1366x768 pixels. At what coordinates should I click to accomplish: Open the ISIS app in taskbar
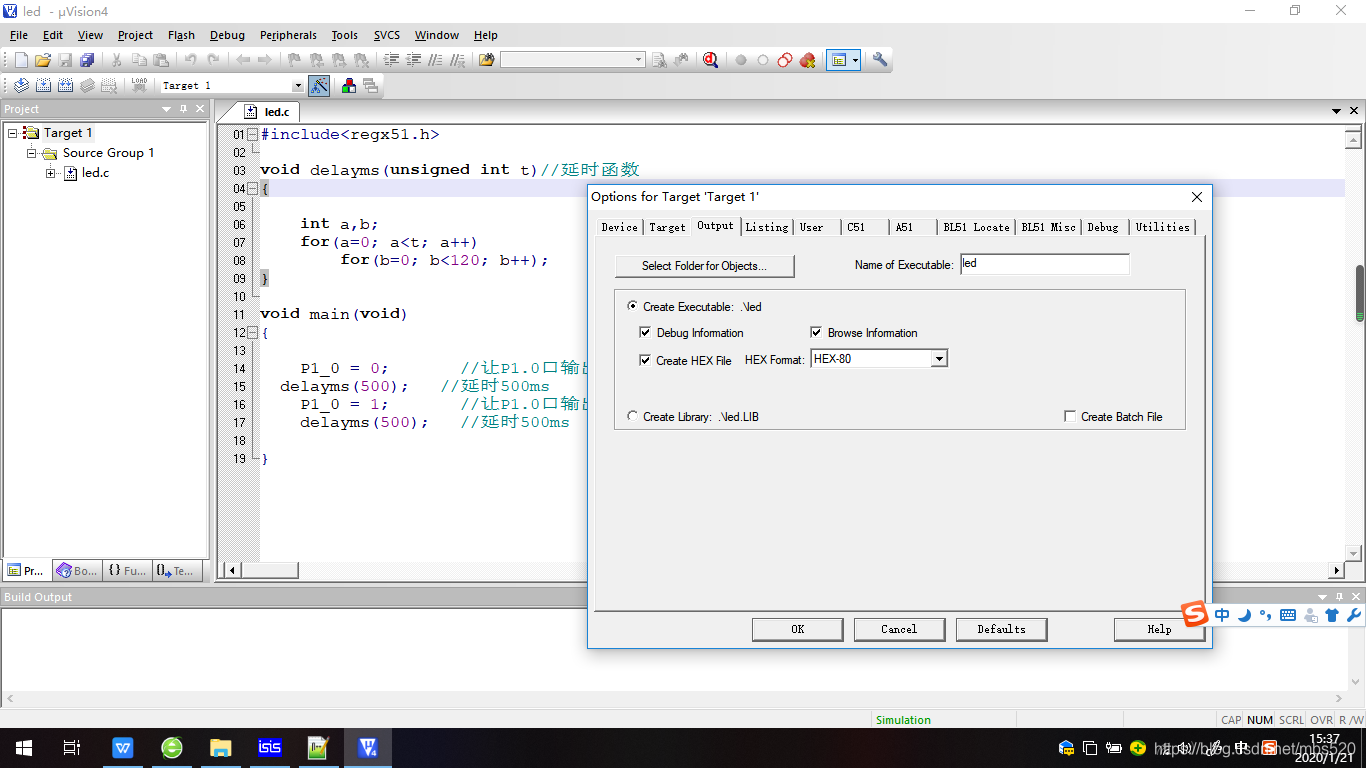(x=269, y=748)
